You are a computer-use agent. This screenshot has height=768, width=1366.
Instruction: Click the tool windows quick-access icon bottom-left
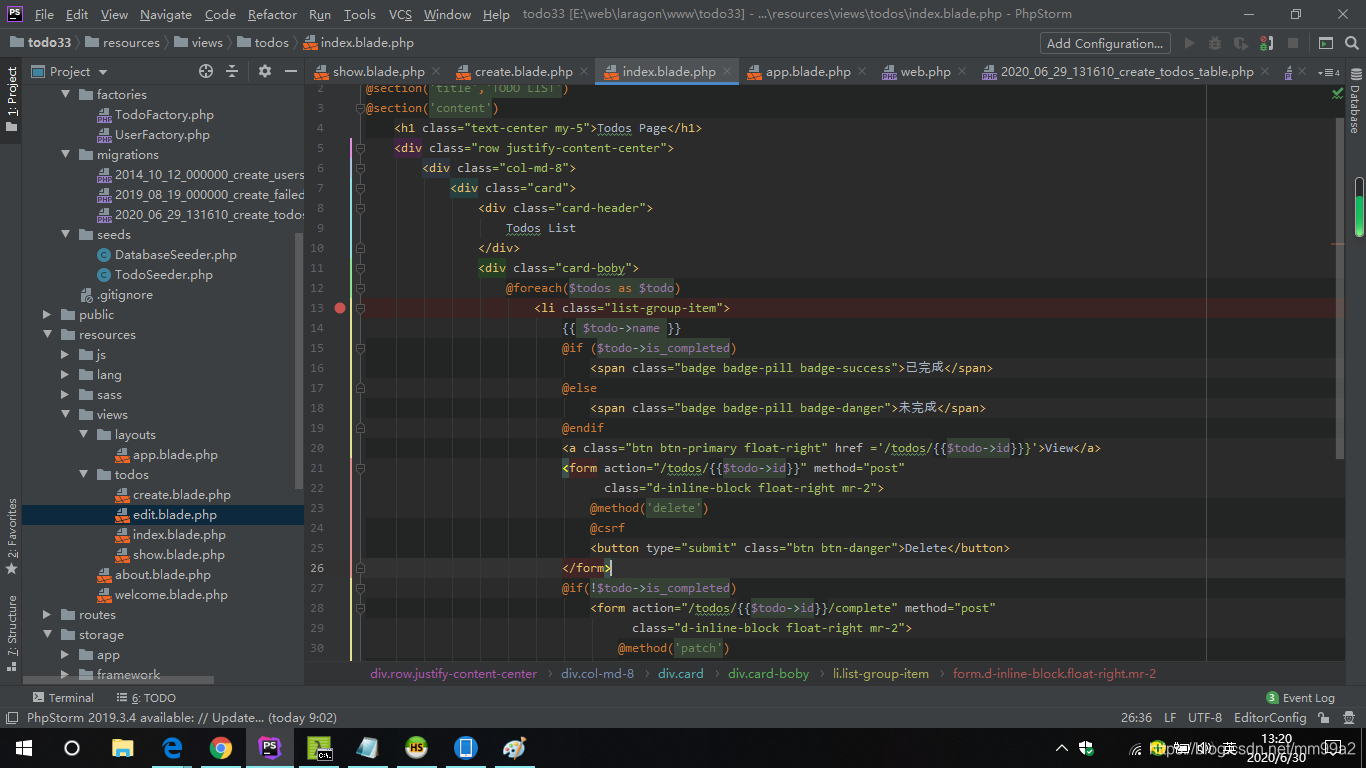[x=11, y=718]
